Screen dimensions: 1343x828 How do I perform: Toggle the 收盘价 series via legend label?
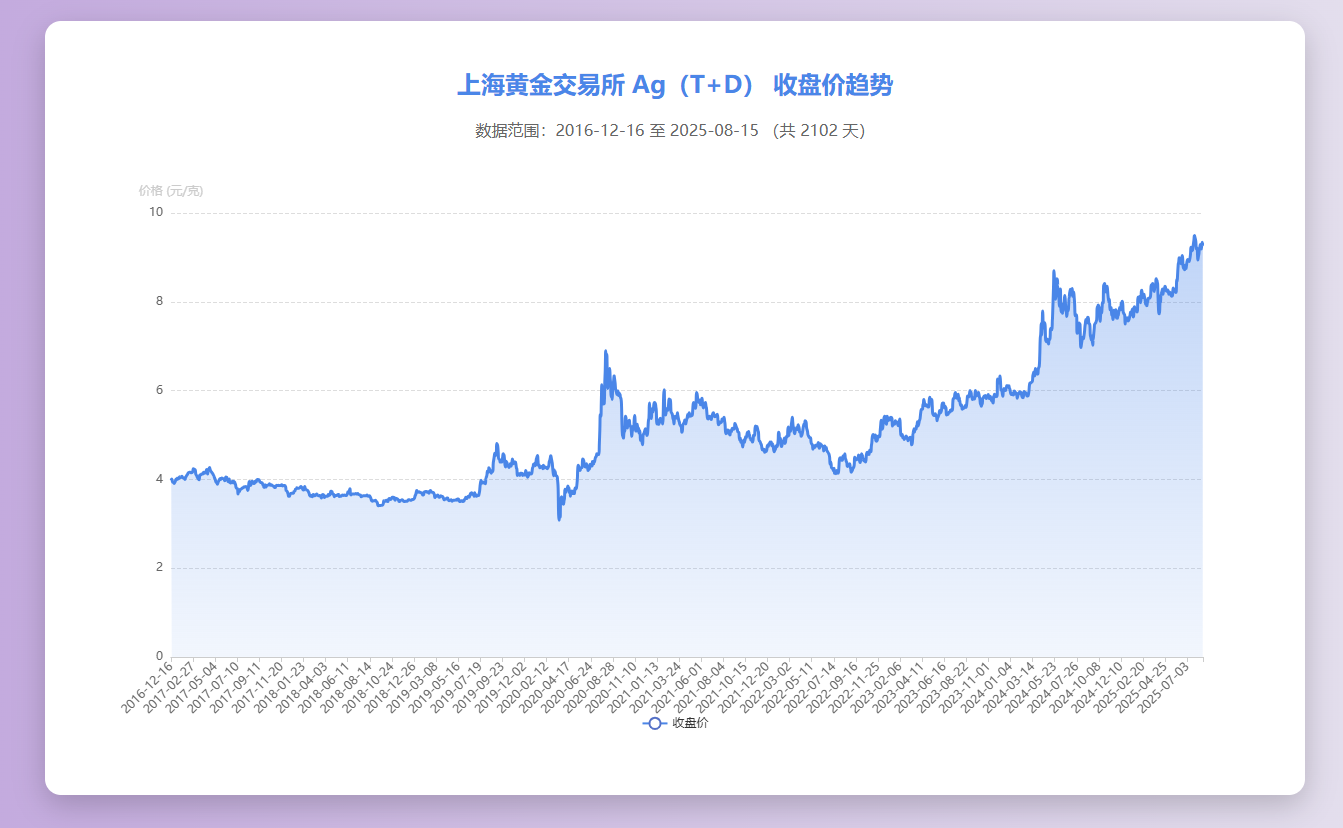(690, 723)
